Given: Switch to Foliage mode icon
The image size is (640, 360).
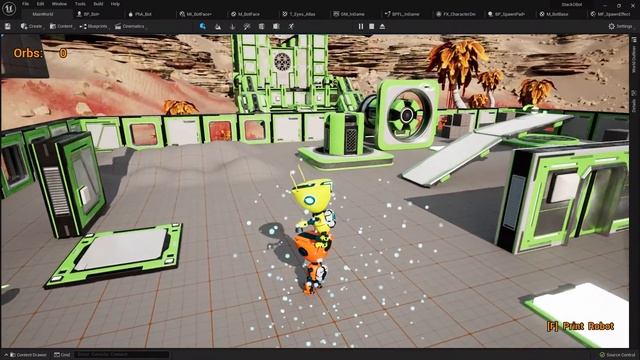Looking at the screenshot, I should (x=233, y=26).
